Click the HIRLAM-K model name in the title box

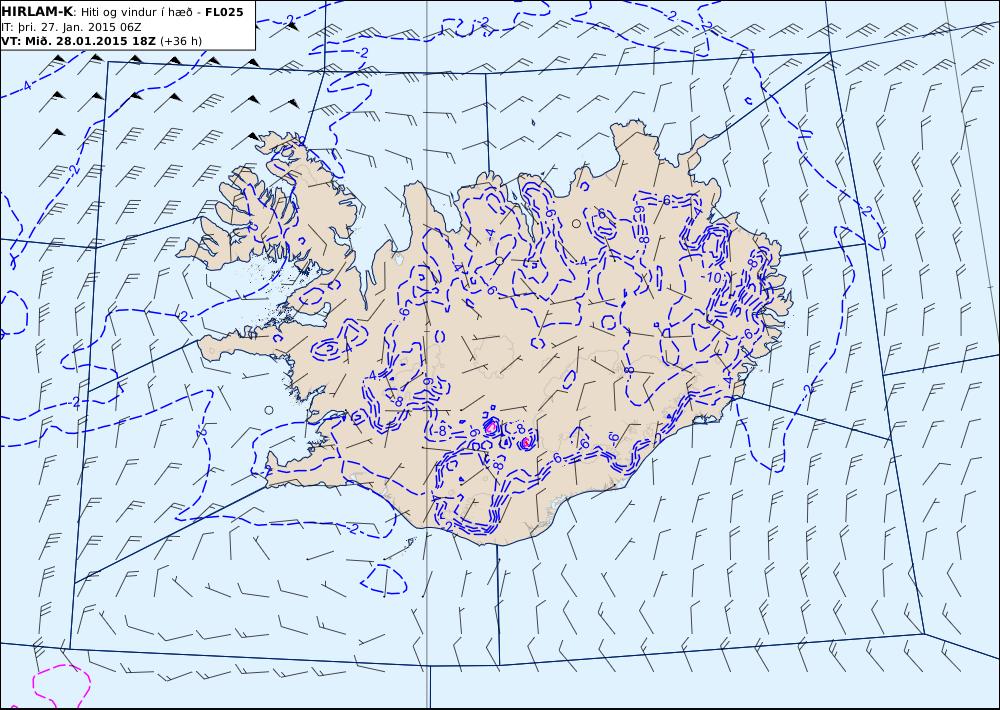click(37, 11)
